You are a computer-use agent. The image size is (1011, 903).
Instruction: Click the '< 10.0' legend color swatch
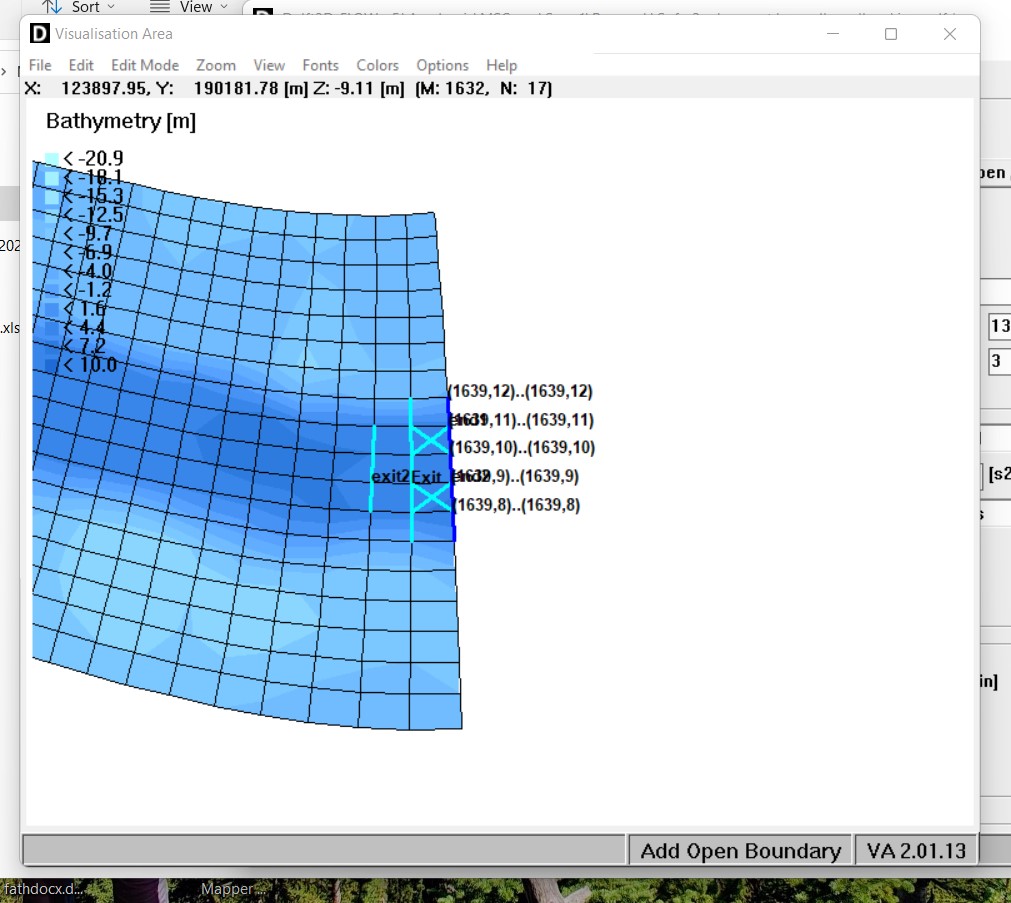pos(52,366)
